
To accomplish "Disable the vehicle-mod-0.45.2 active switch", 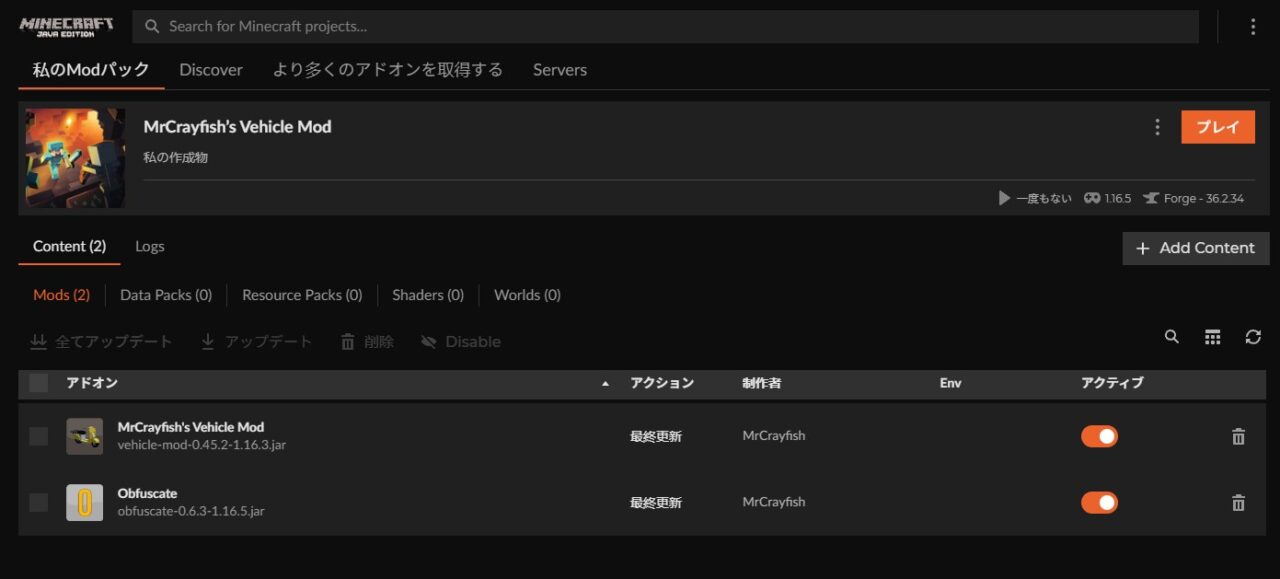I will [x=1099, y=436].
